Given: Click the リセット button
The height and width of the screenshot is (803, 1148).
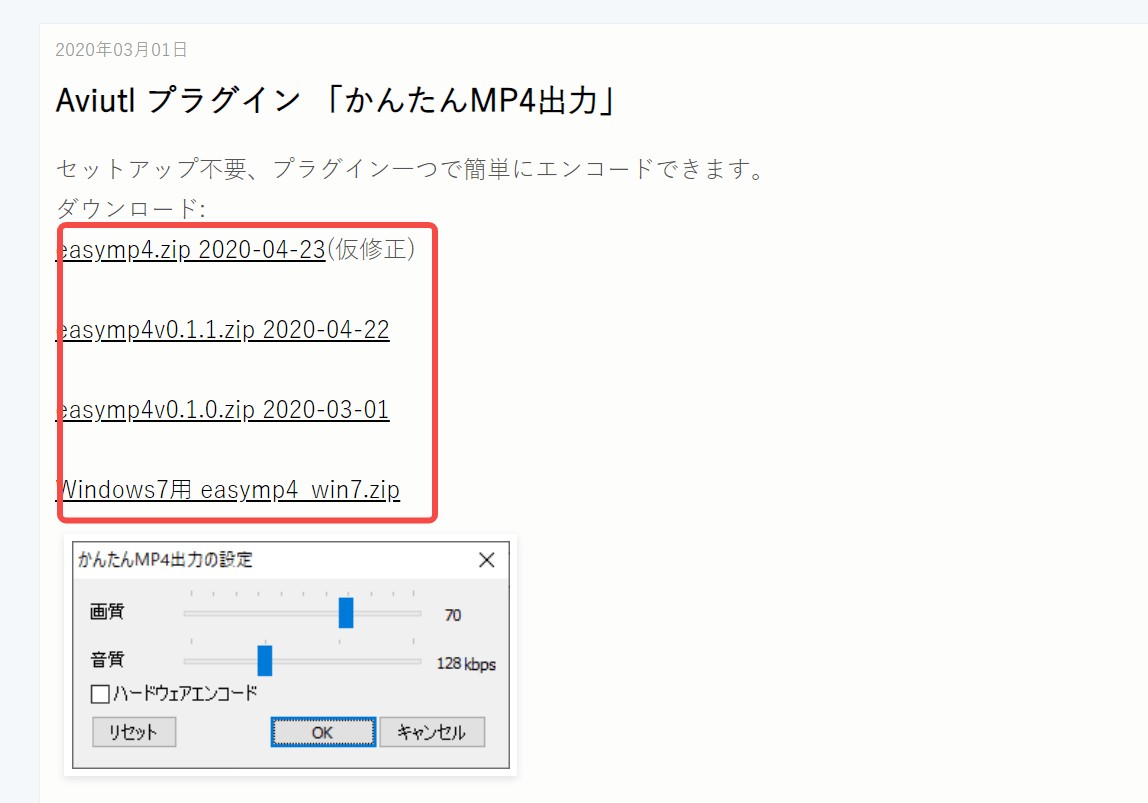Looking at the screenshot, I should point(134,732).
